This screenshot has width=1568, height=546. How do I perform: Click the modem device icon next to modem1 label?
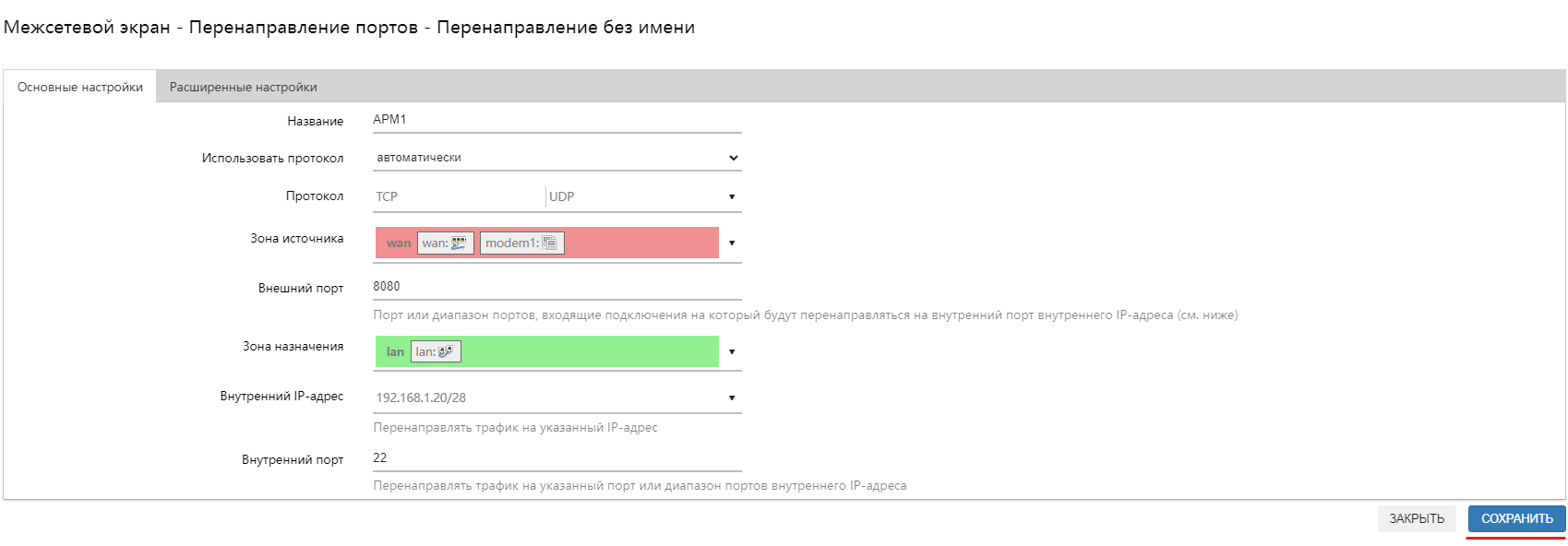(x=550, y=243)
